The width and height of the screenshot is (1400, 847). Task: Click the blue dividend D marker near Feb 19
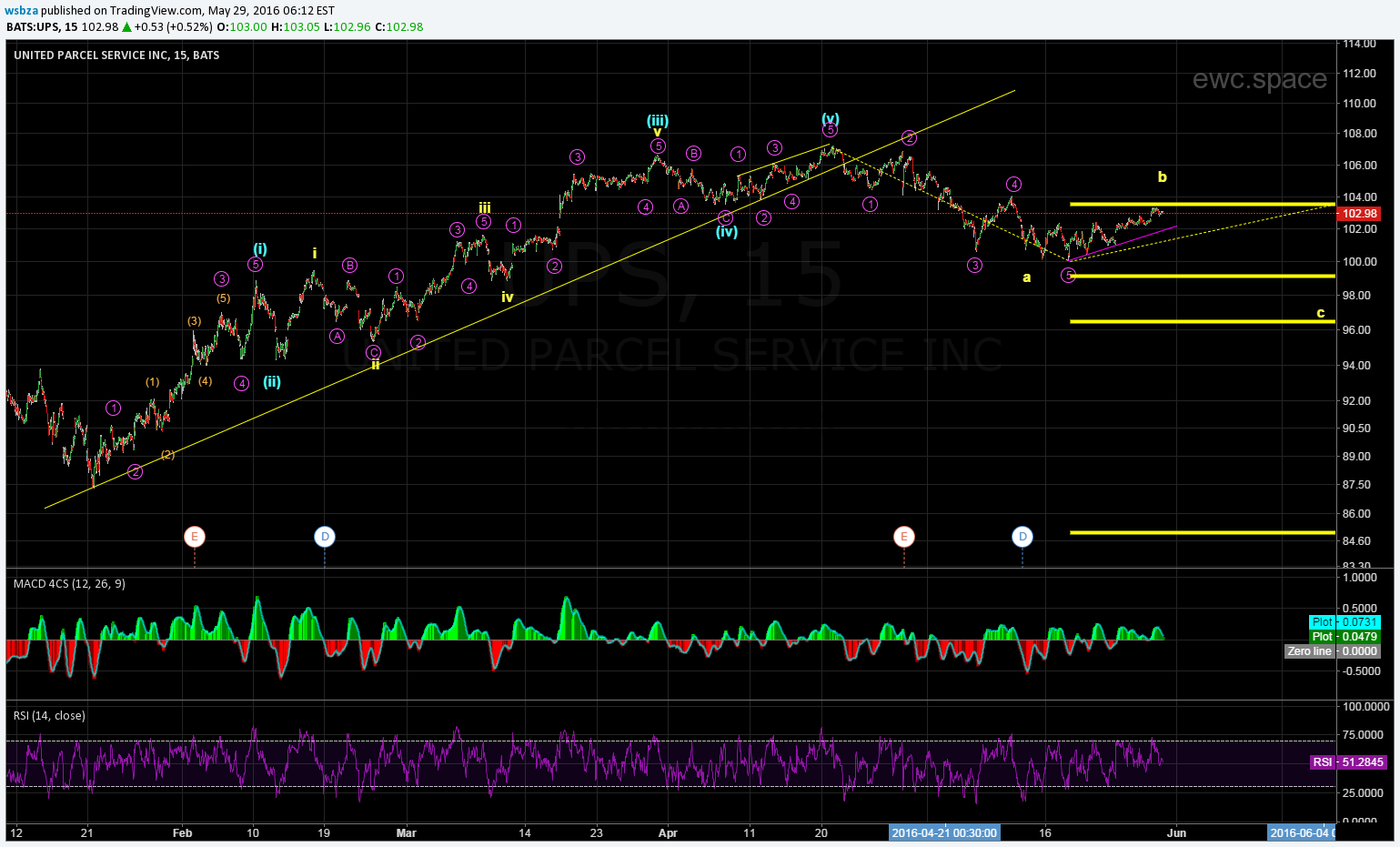325,537
